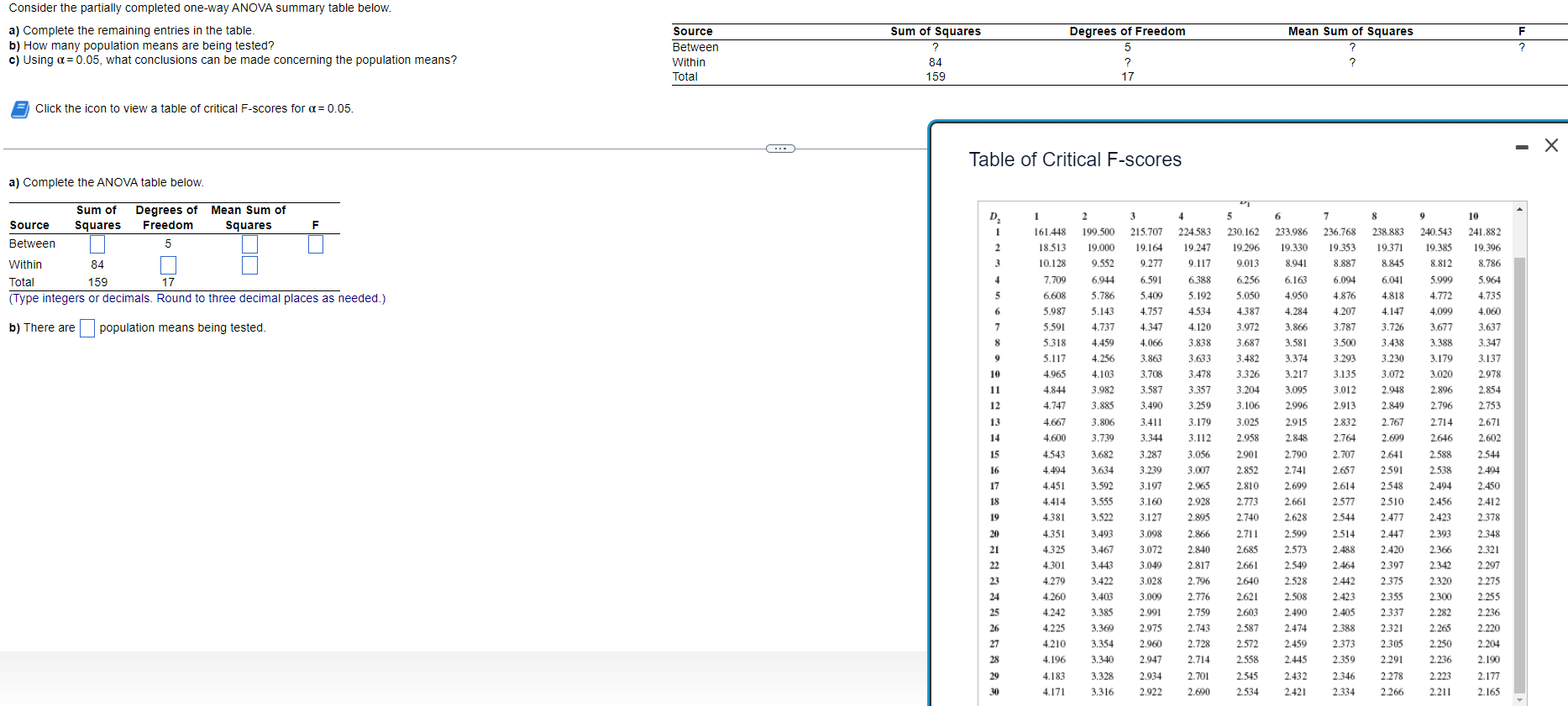Viewport: 1568px width, 706px height.
Task: Click the F-table value 4.965
Action: click(1055, 374)
